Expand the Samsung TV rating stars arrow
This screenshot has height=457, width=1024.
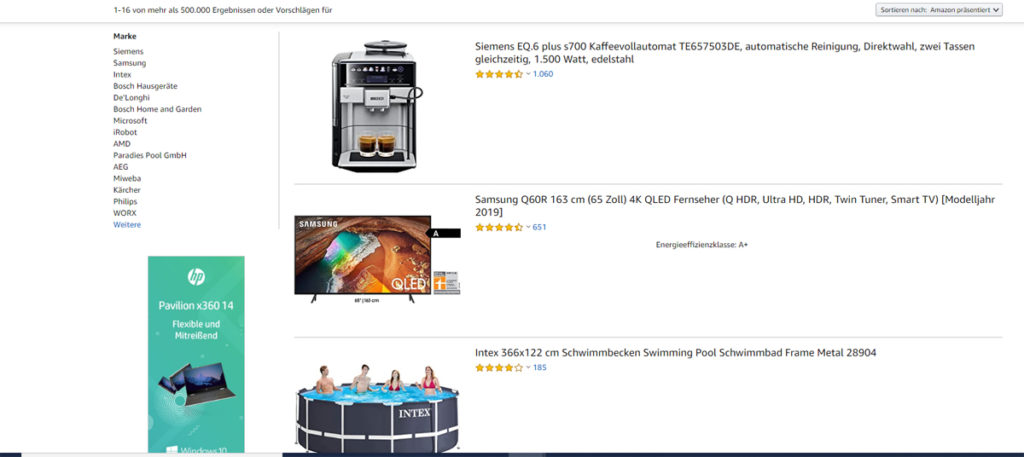528,228
